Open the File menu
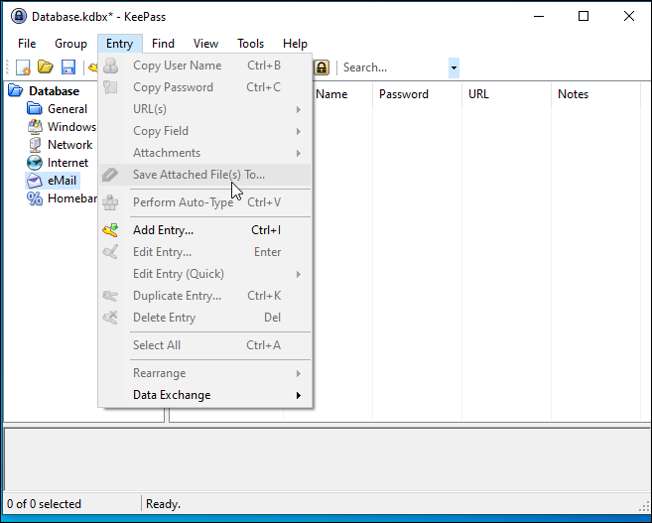The width and height of the screenshot is (652, 523). pos(27,43)
